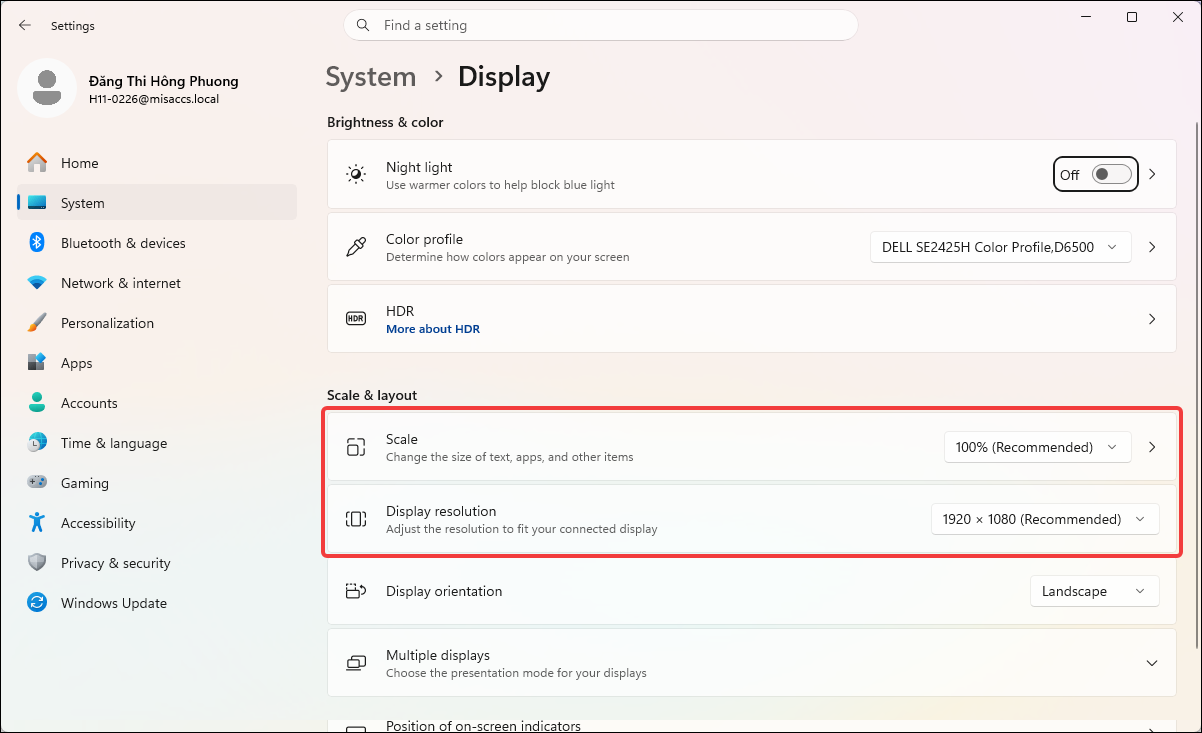Click the Brightness & color heading
The height and width of the screenshot is (733, 1202).
point(385,122)
